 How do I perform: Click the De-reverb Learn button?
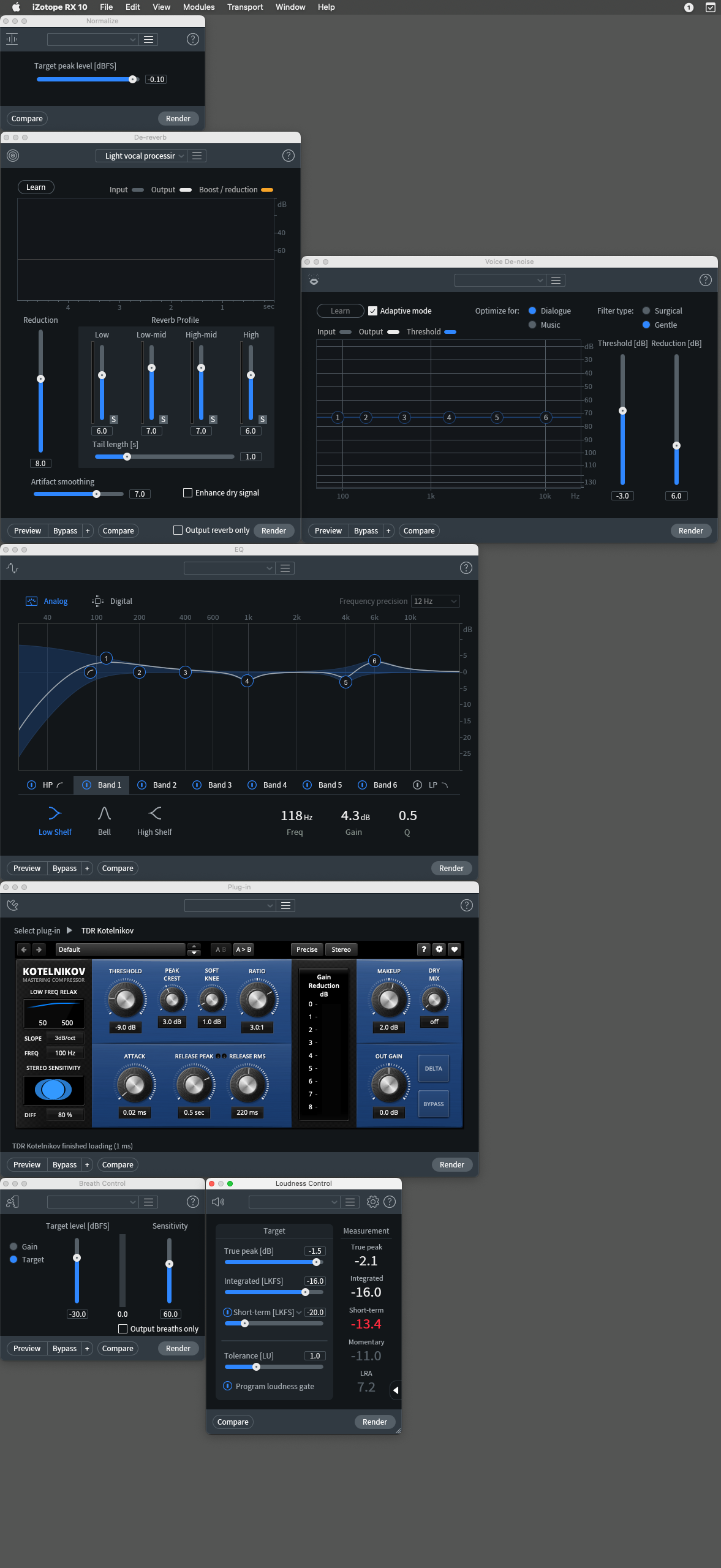click(36, 187)
